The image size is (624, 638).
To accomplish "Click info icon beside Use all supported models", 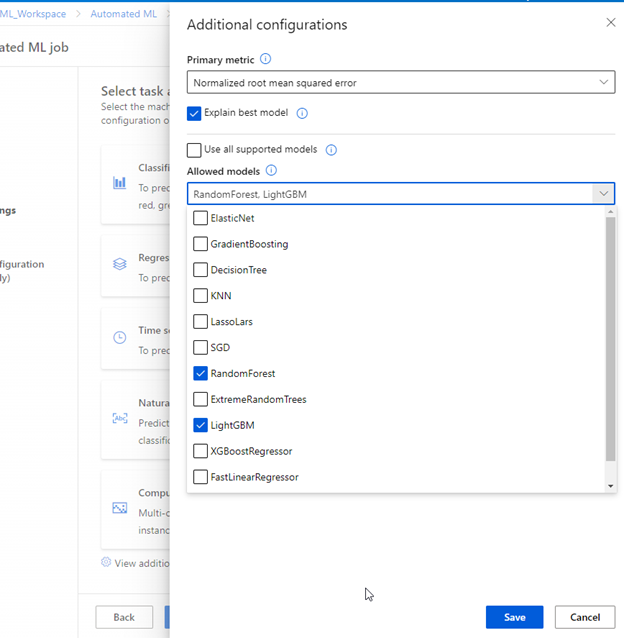I will tap(331, 150).
